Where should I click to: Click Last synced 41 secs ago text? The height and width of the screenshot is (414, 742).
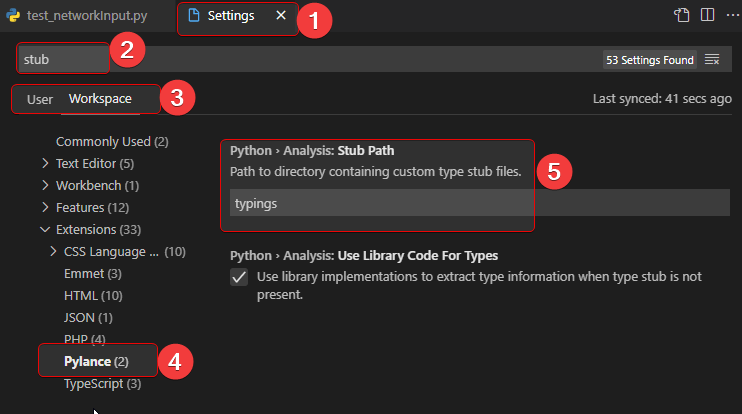click(x=662, y=99)
